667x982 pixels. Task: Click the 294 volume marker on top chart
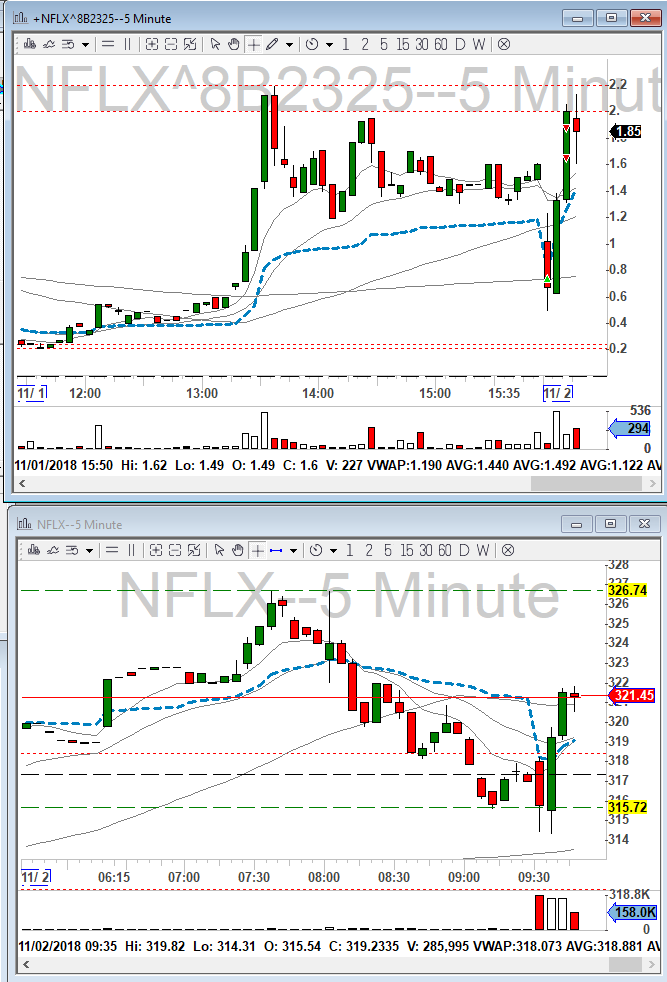[x=629, y=428]
